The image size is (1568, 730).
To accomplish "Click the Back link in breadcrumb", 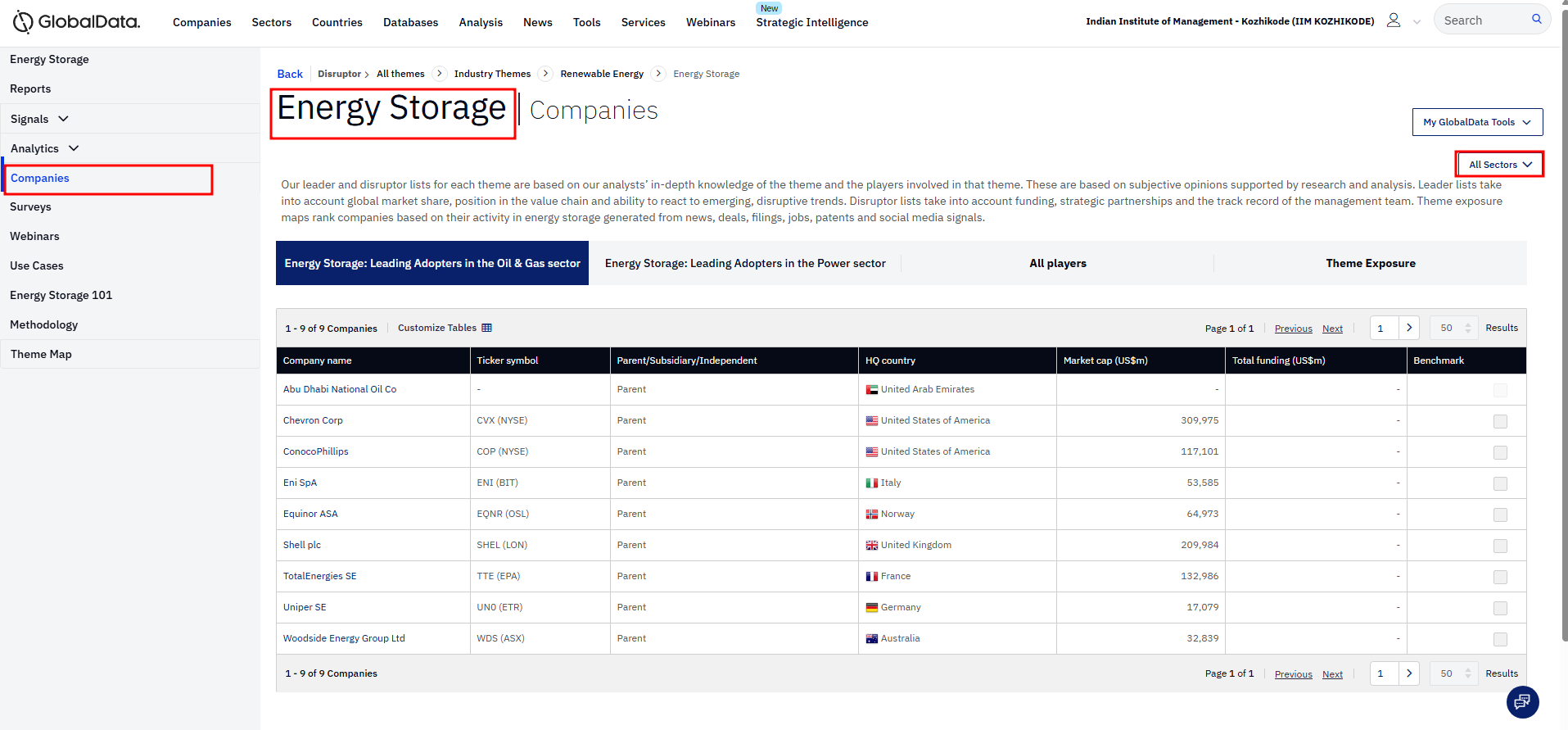I will tap(290, 74).
